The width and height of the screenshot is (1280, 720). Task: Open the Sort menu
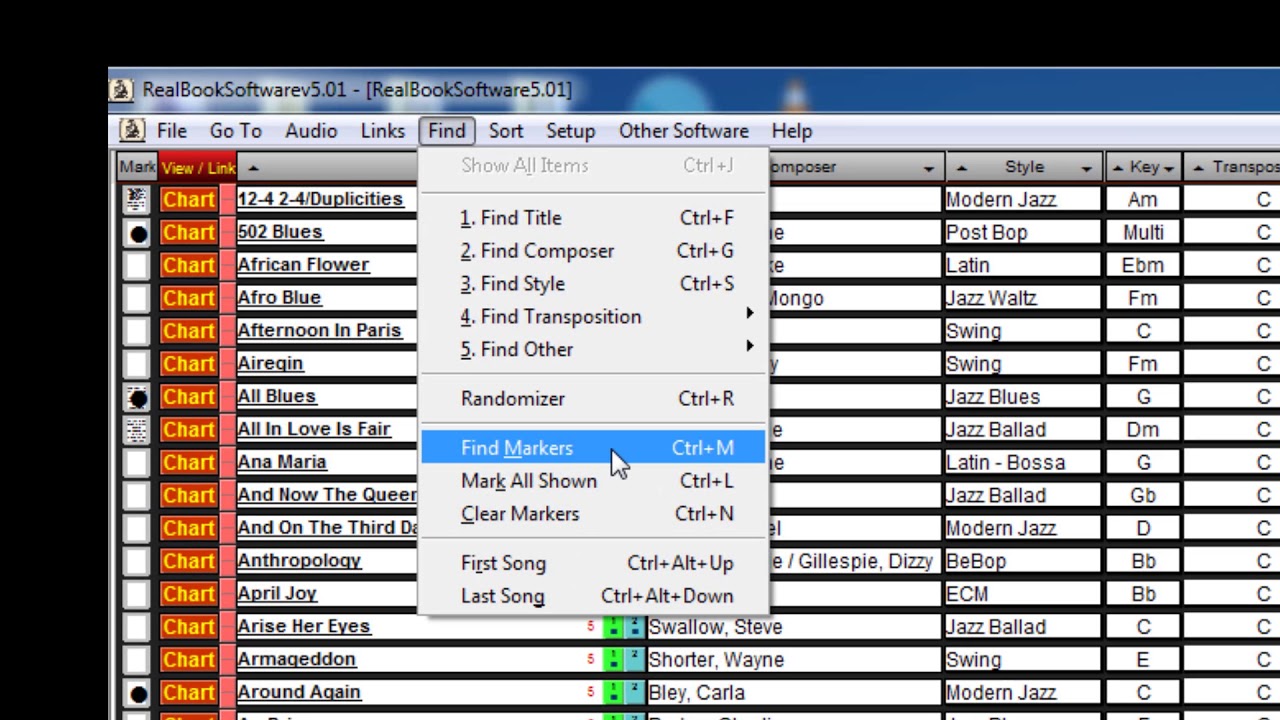(506, 131)
